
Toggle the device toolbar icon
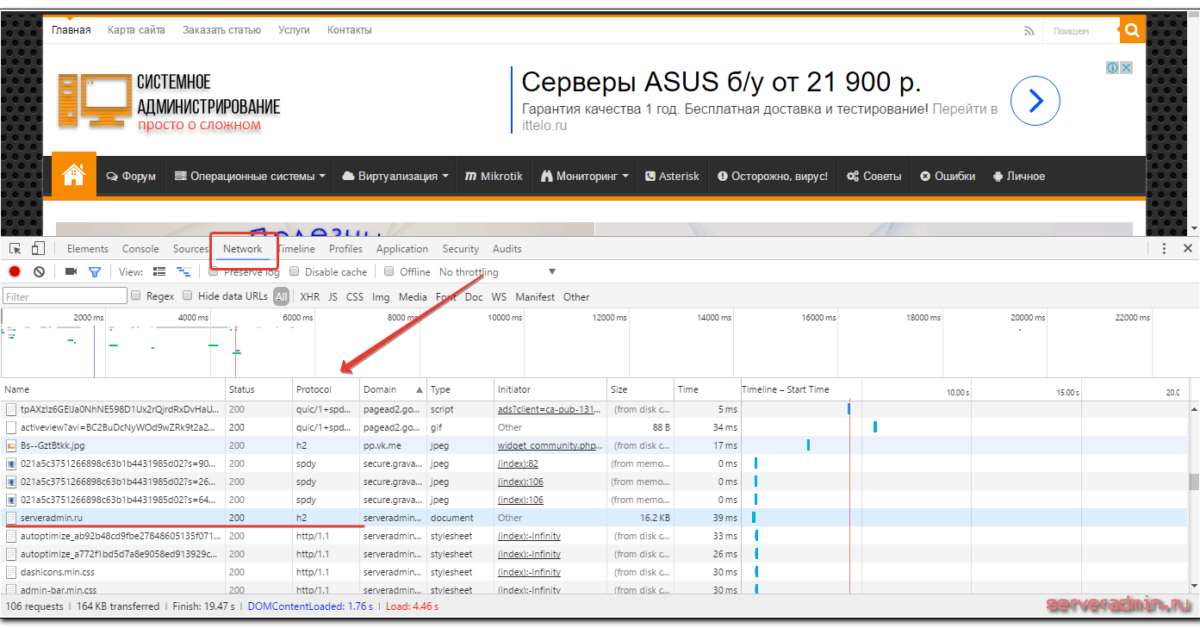pyautogui.click(x=38, y=248)
